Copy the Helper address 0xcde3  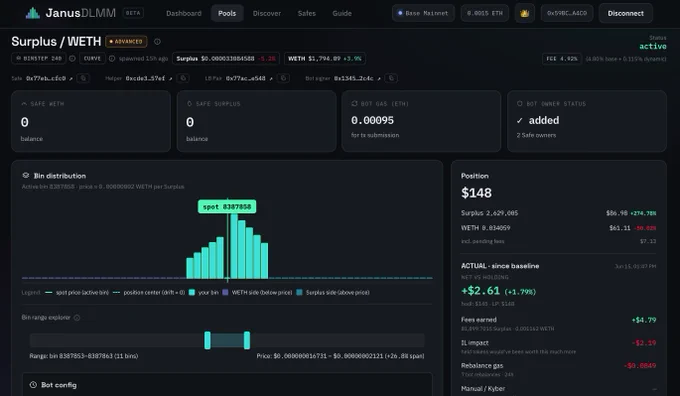pos(183,78)
